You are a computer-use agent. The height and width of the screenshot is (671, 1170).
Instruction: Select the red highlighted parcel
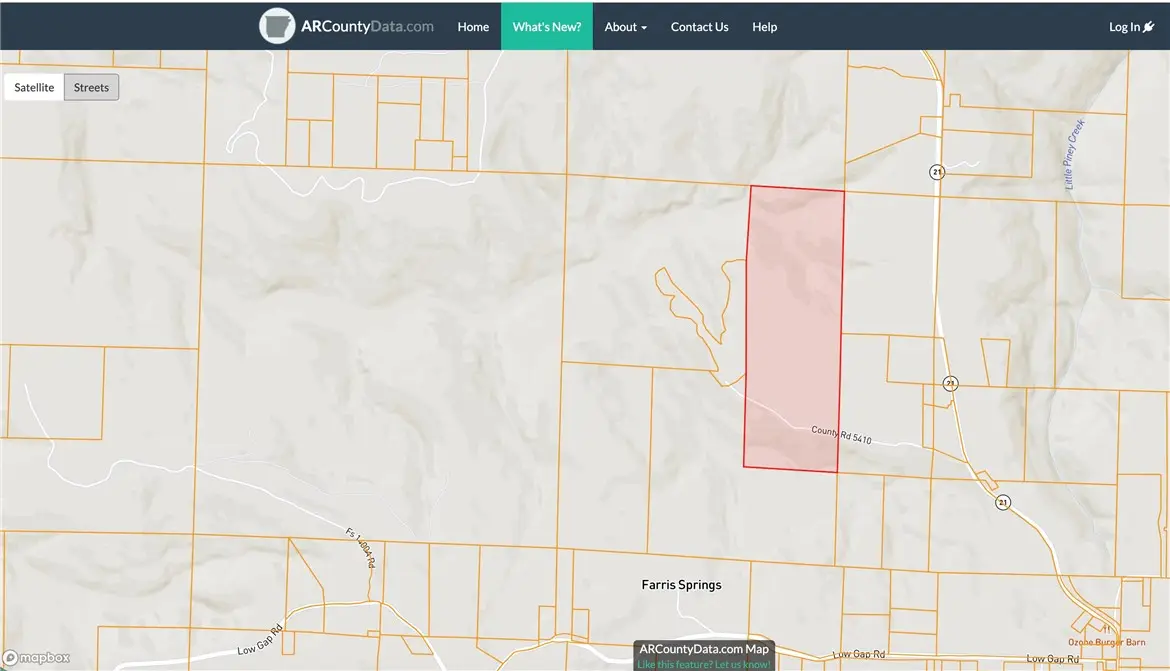point(794,328)
